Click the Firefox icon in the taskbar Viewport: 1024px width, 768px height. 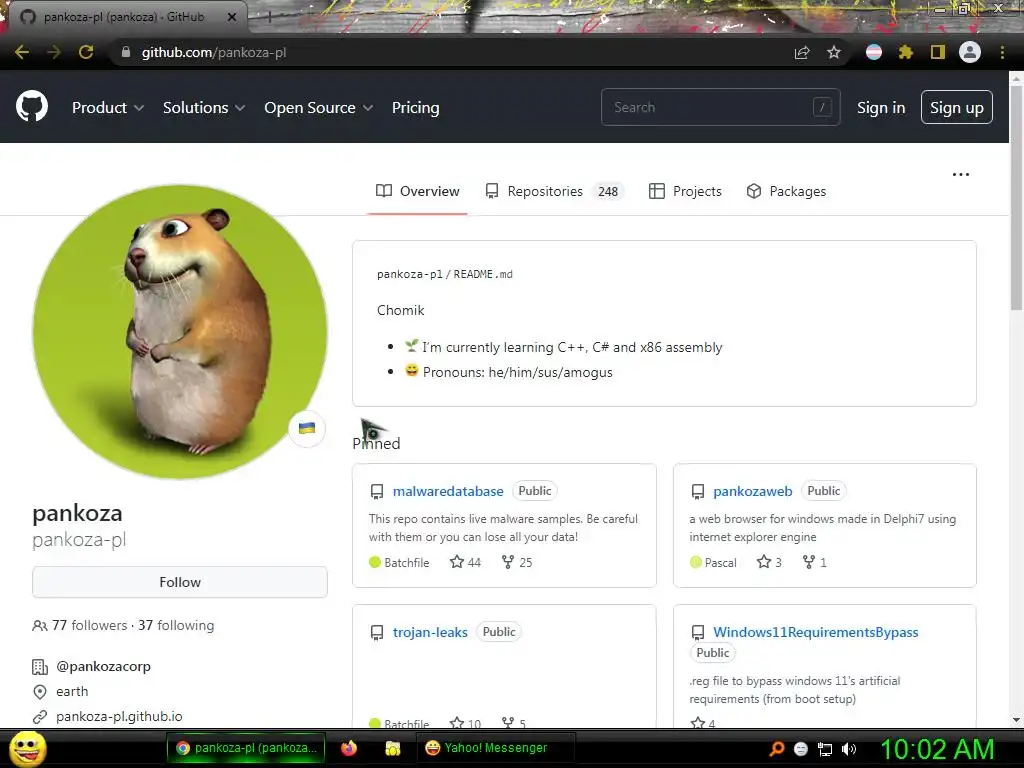(349, 748)
